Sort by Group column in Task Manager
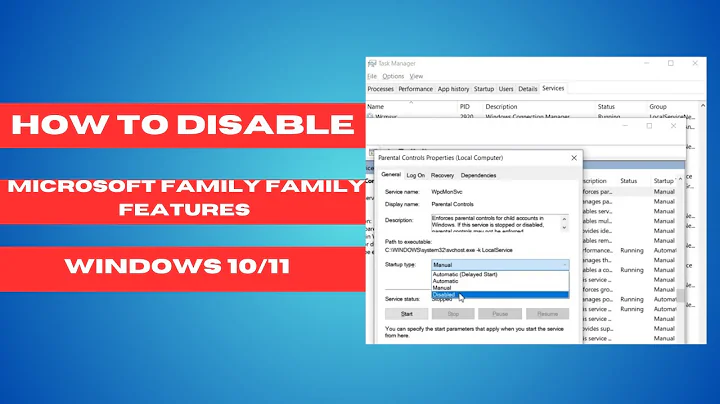The height and width of the screenshot is (404, 720). [672, 107]
